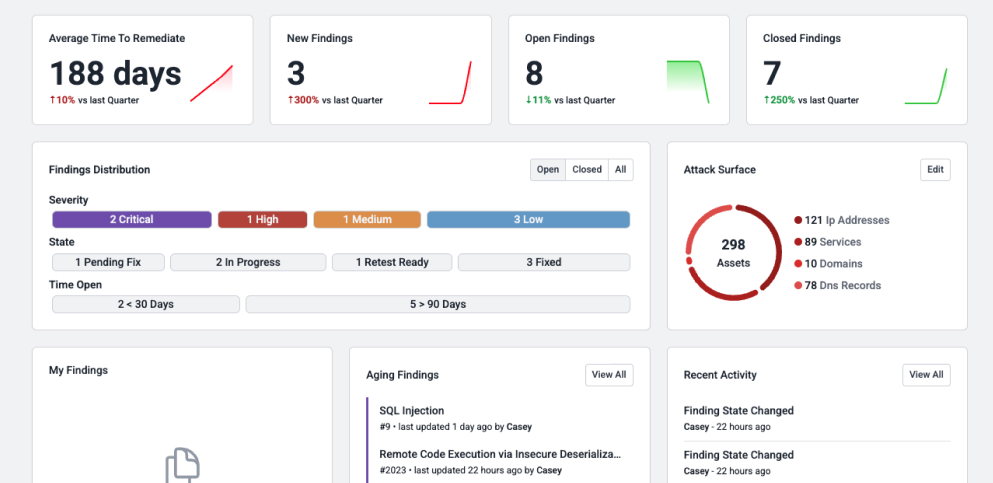Click the Findings Distribution heading
This screenshot has width=993, height=483.
tap(99, 170)
